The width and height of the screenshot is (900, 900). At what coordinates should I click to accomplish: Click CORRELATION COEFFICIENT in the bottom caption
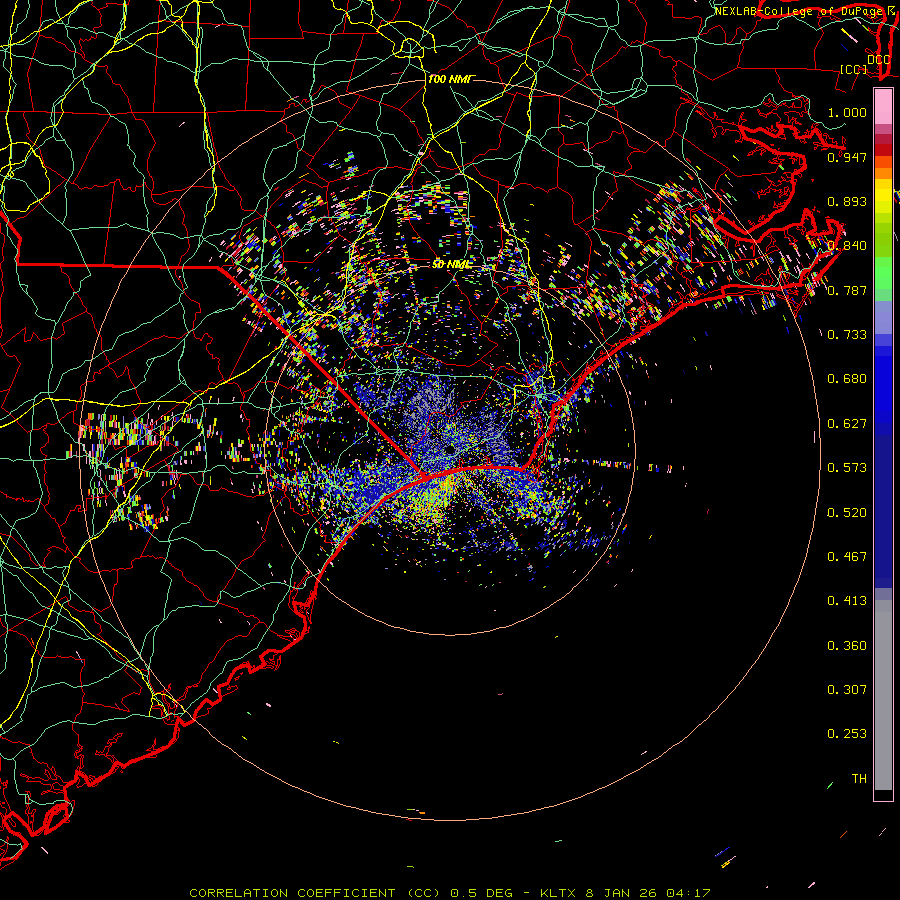[292, 893]
